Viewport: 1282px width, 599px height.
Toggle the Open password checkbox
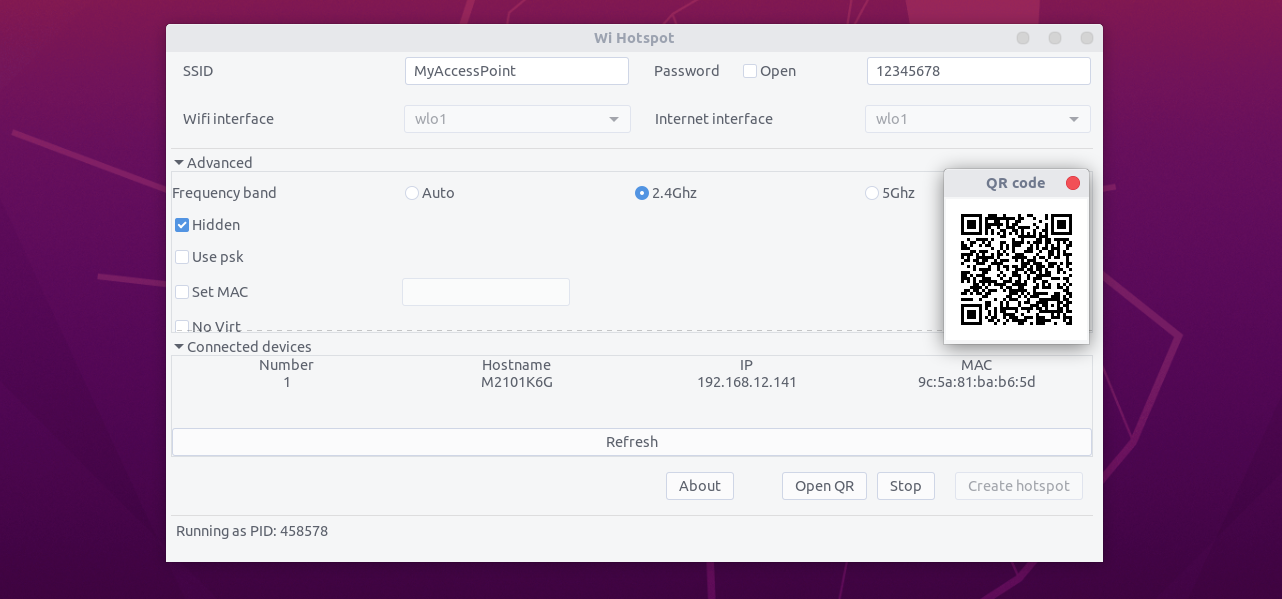click(750, 71)
